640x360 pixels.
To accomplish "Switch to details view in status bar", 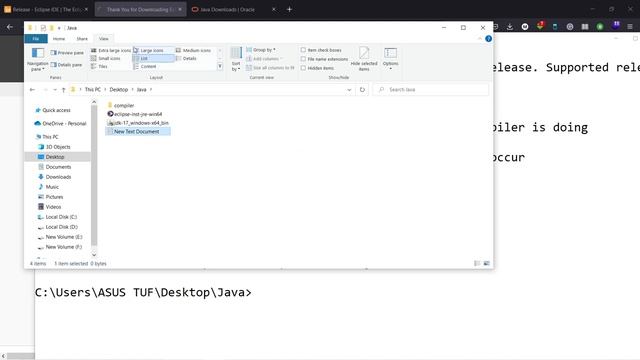I will [477, 263].
